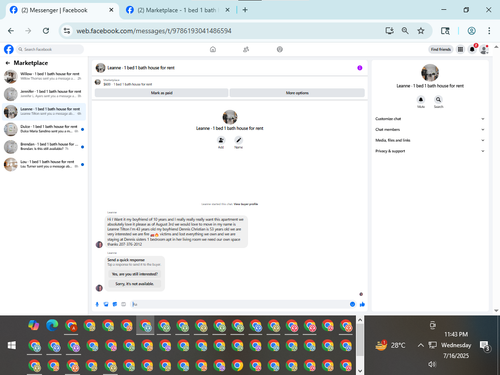Click Find friends button
The image size is (500, 375).
[x=441, y=49]
